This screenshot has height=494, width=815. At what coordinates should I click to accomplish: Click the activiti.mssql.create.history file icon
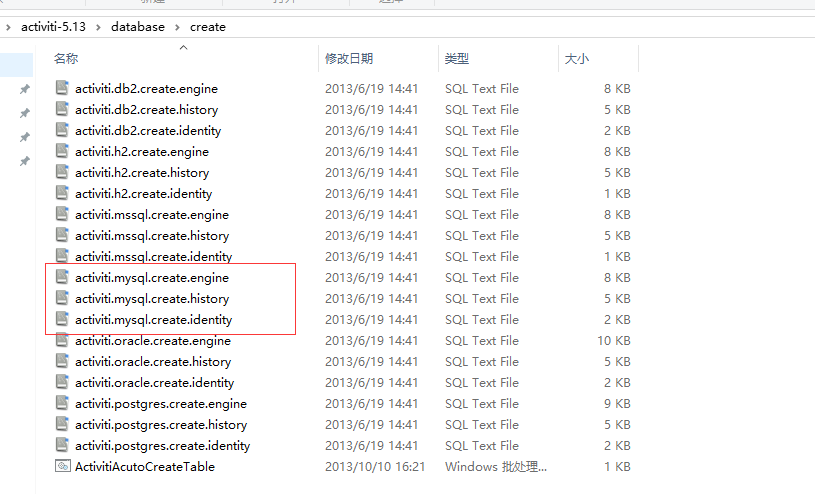[x=62, y=235]
